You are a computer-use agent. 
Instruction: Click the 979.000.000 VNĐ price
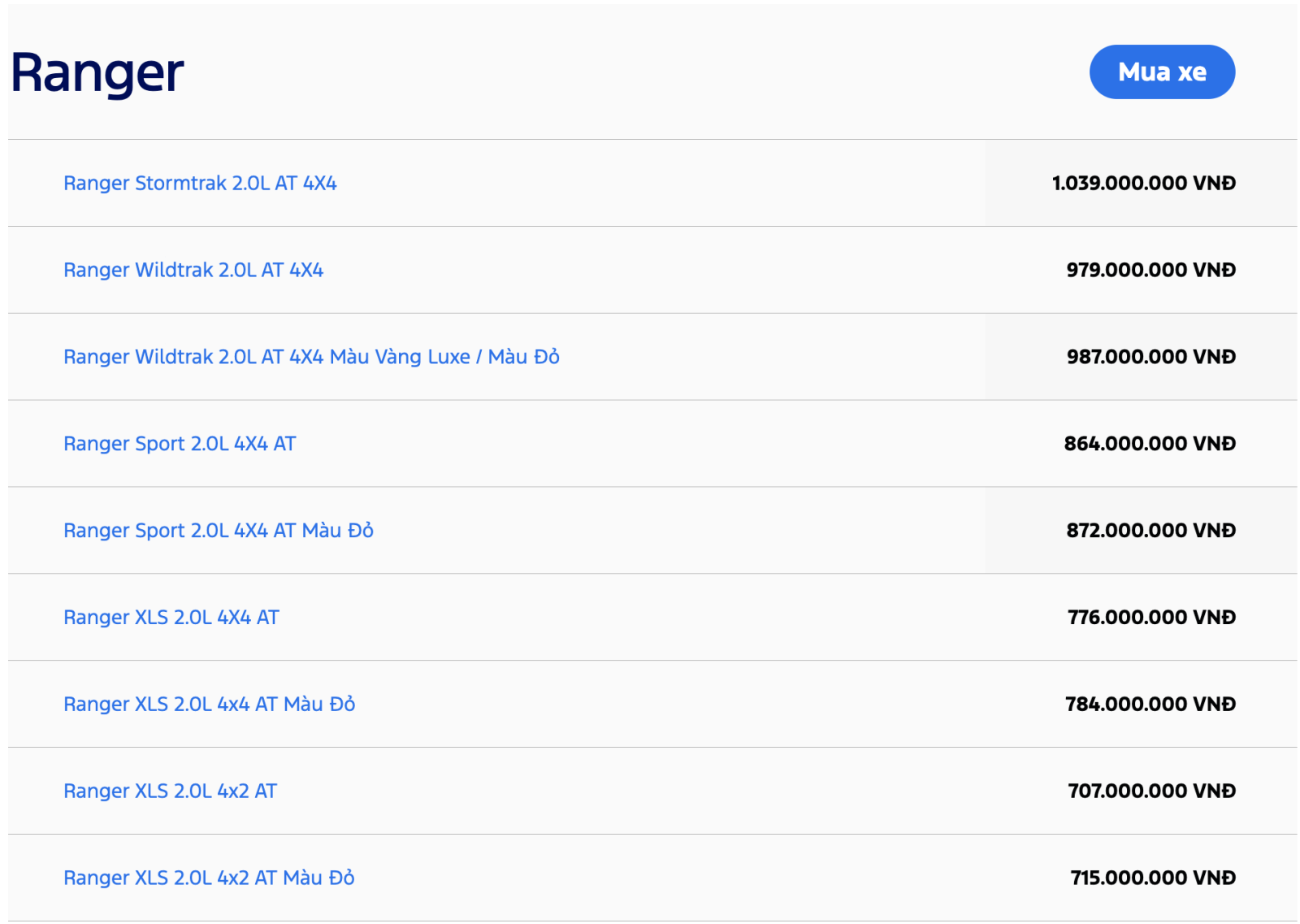1150,271
